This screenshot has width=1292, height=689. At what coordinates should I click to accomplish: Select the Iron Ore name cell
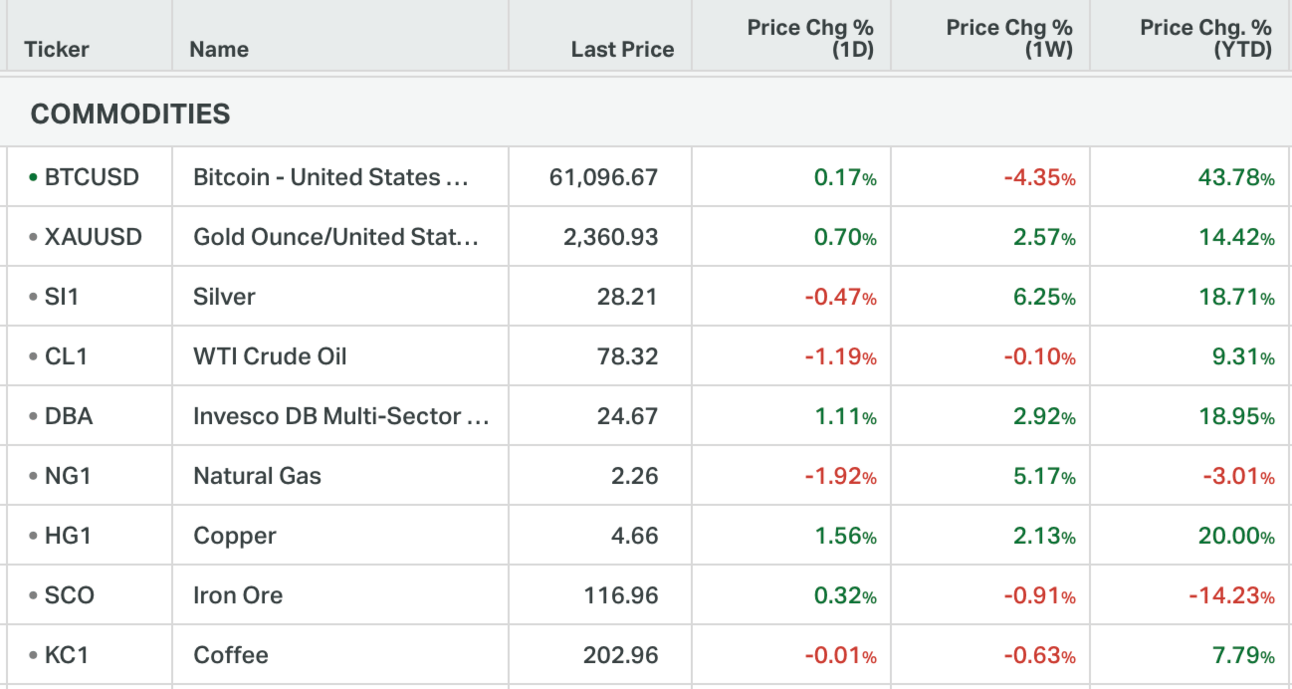coord(238,596)
